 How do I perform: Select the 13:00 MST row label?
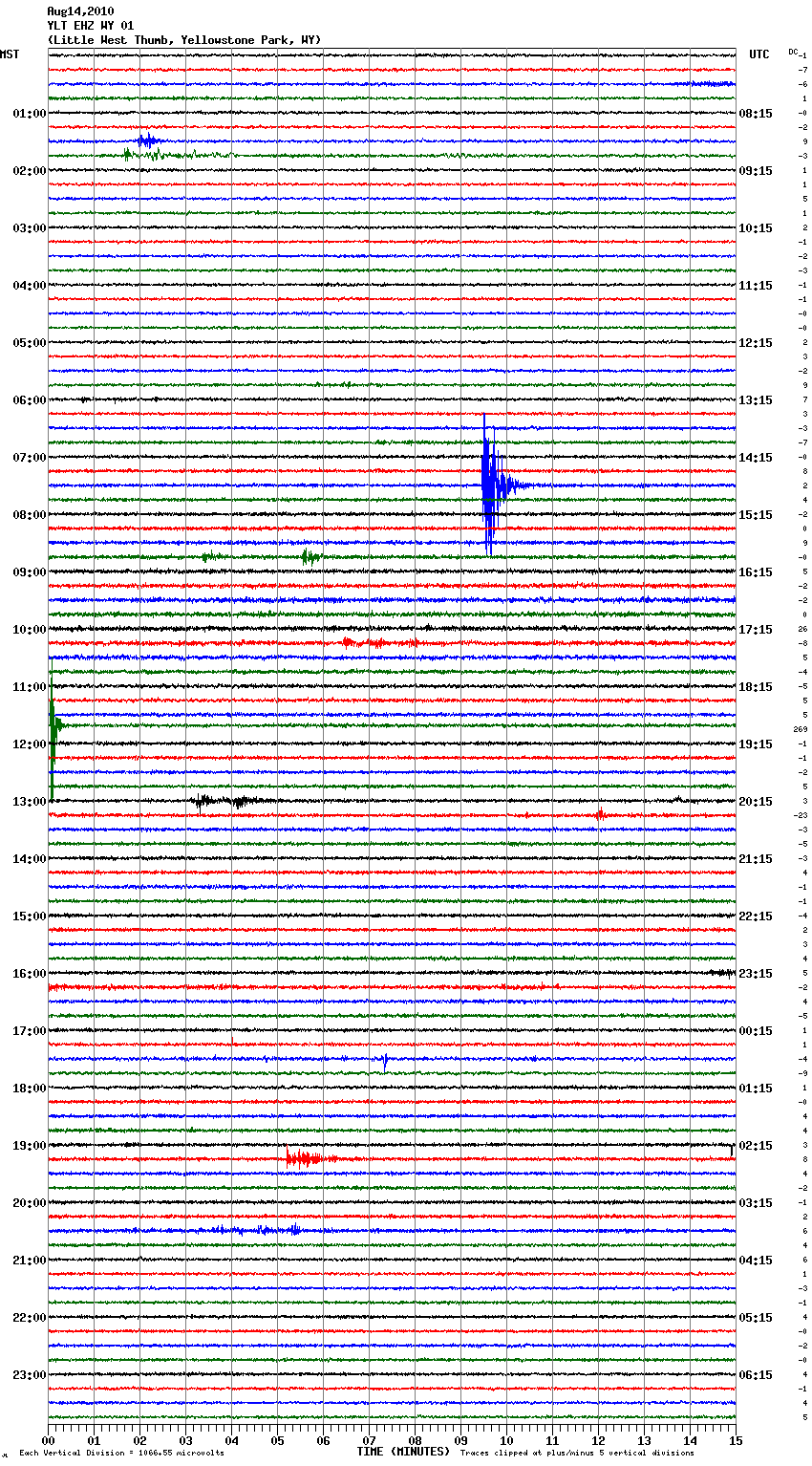29,802
